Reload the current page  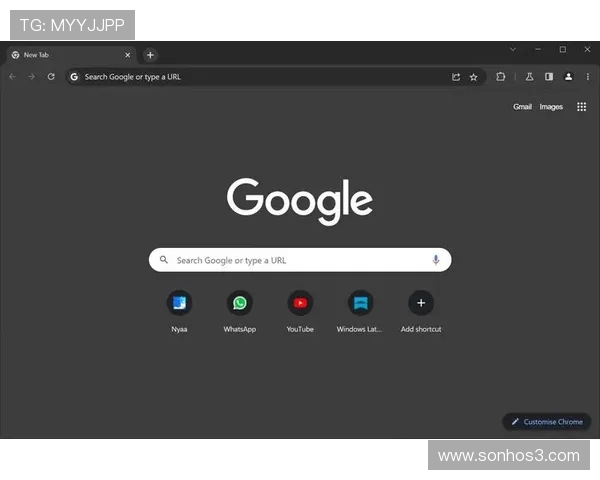click(51, 77)
